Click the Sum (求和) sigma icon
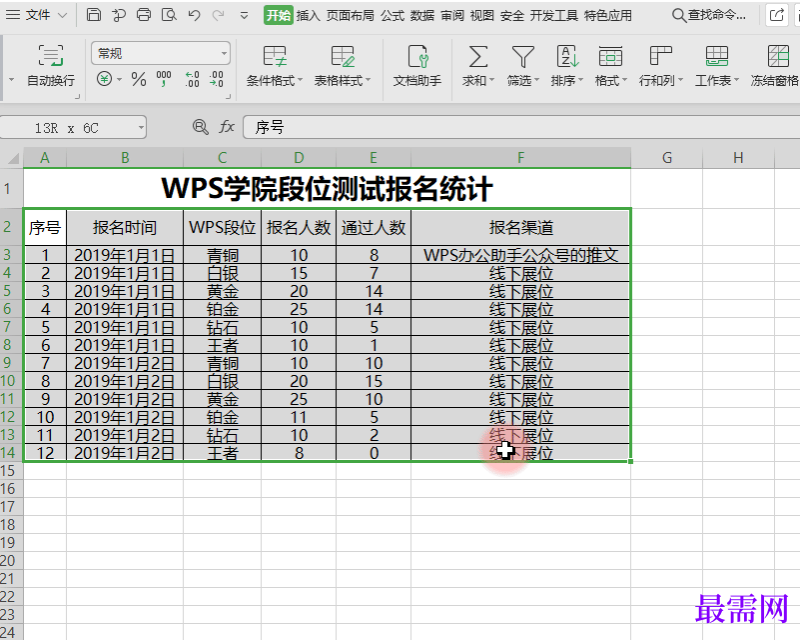The height and width of the screenshot is (640, 807). point(478,57)
